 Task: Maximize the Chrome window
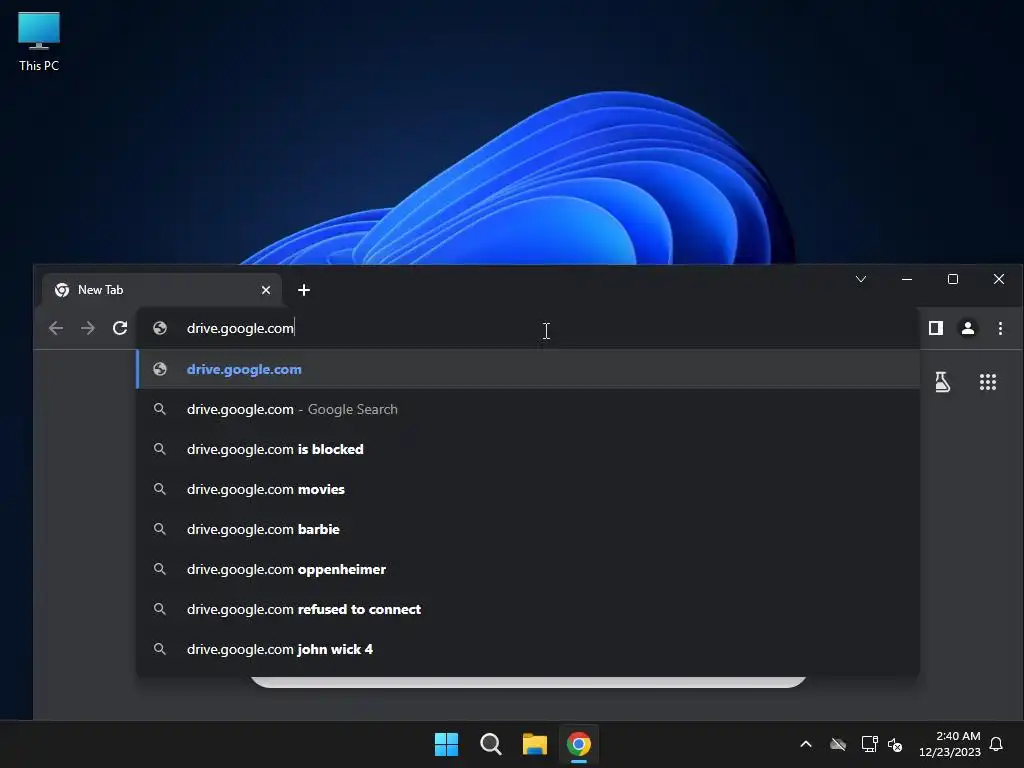[953, 280]
